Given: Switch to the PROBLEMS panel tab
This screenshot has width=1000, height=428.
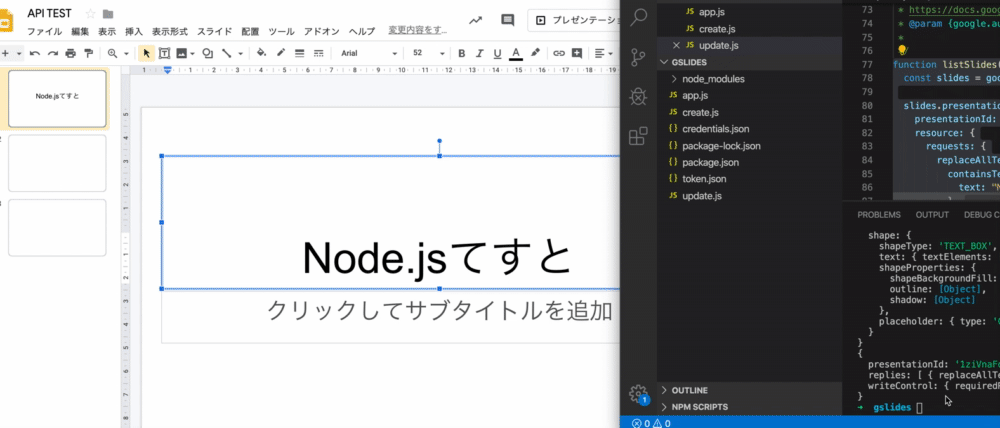Looking at the screenshot, I should click(x=879, y=215).
